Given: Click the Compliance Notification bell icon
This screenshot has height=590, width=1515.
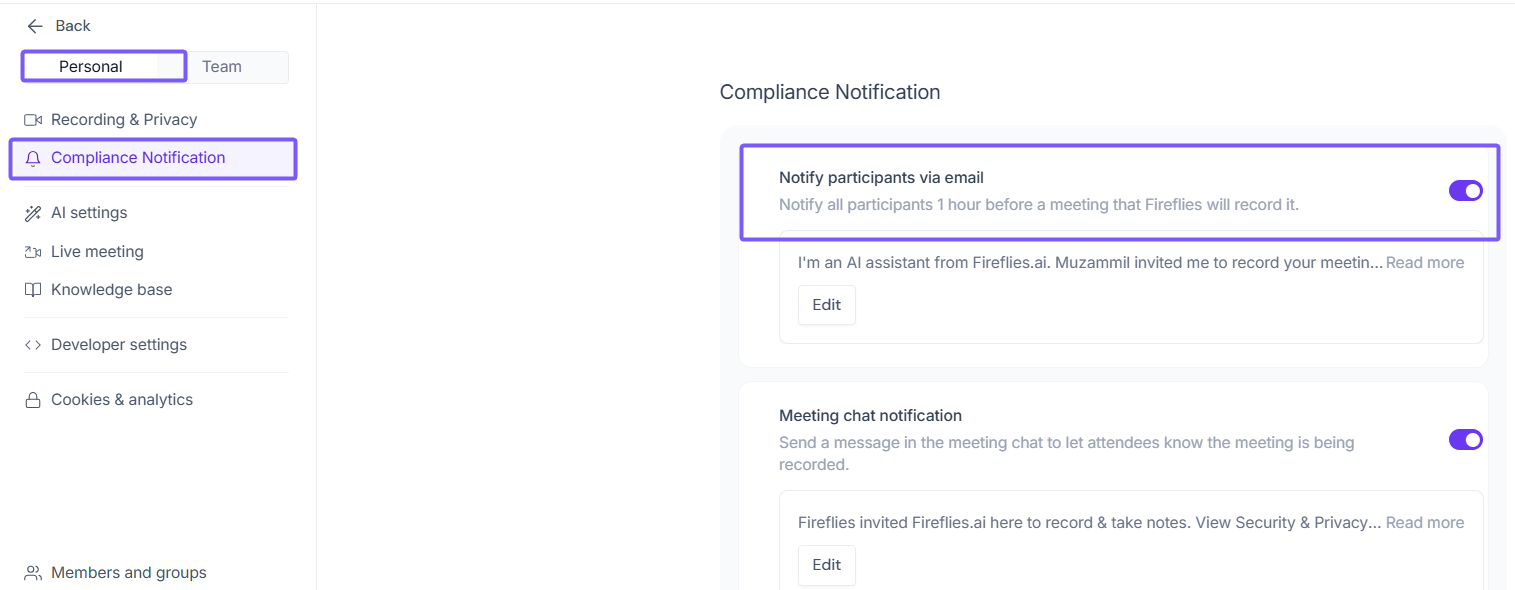Looking at the screenshot, I should [x=33, y=158].
